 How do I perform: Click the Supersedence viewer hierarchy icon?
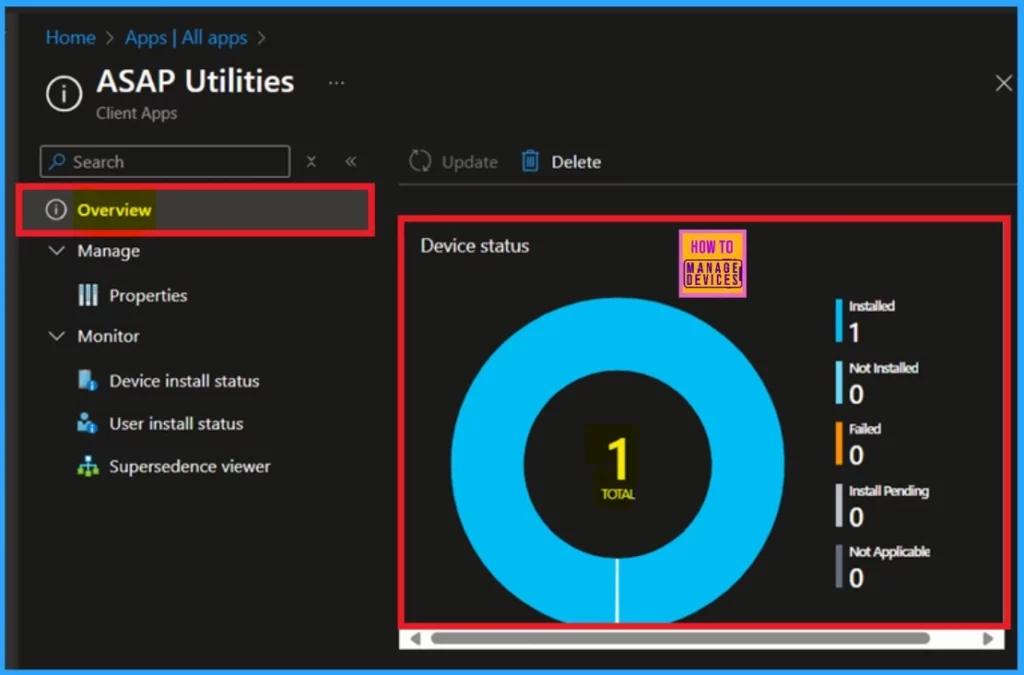[x=88, y=466]
